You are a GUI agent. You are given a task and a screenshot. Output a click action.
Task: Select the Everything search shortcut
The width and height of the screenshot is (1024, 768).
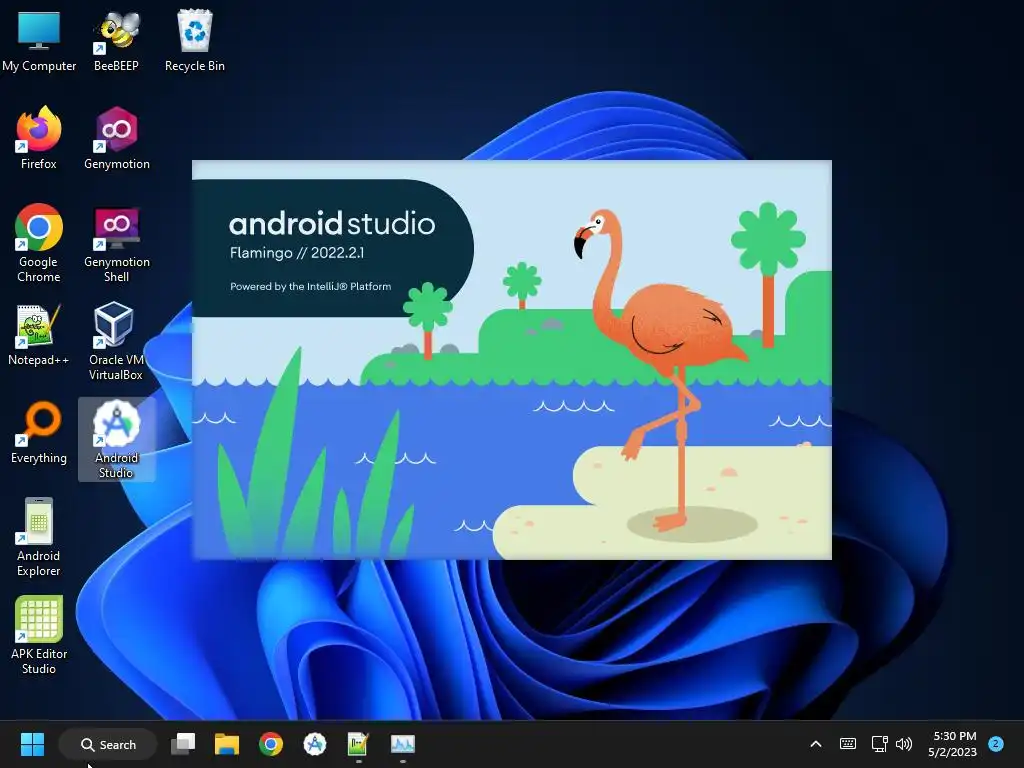(x=39, y=432)
